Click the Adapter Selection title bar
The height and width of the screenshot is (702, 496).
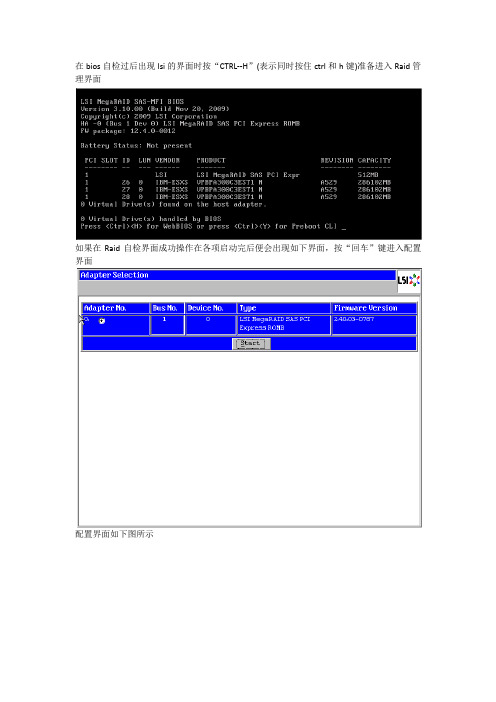(237, 275)
